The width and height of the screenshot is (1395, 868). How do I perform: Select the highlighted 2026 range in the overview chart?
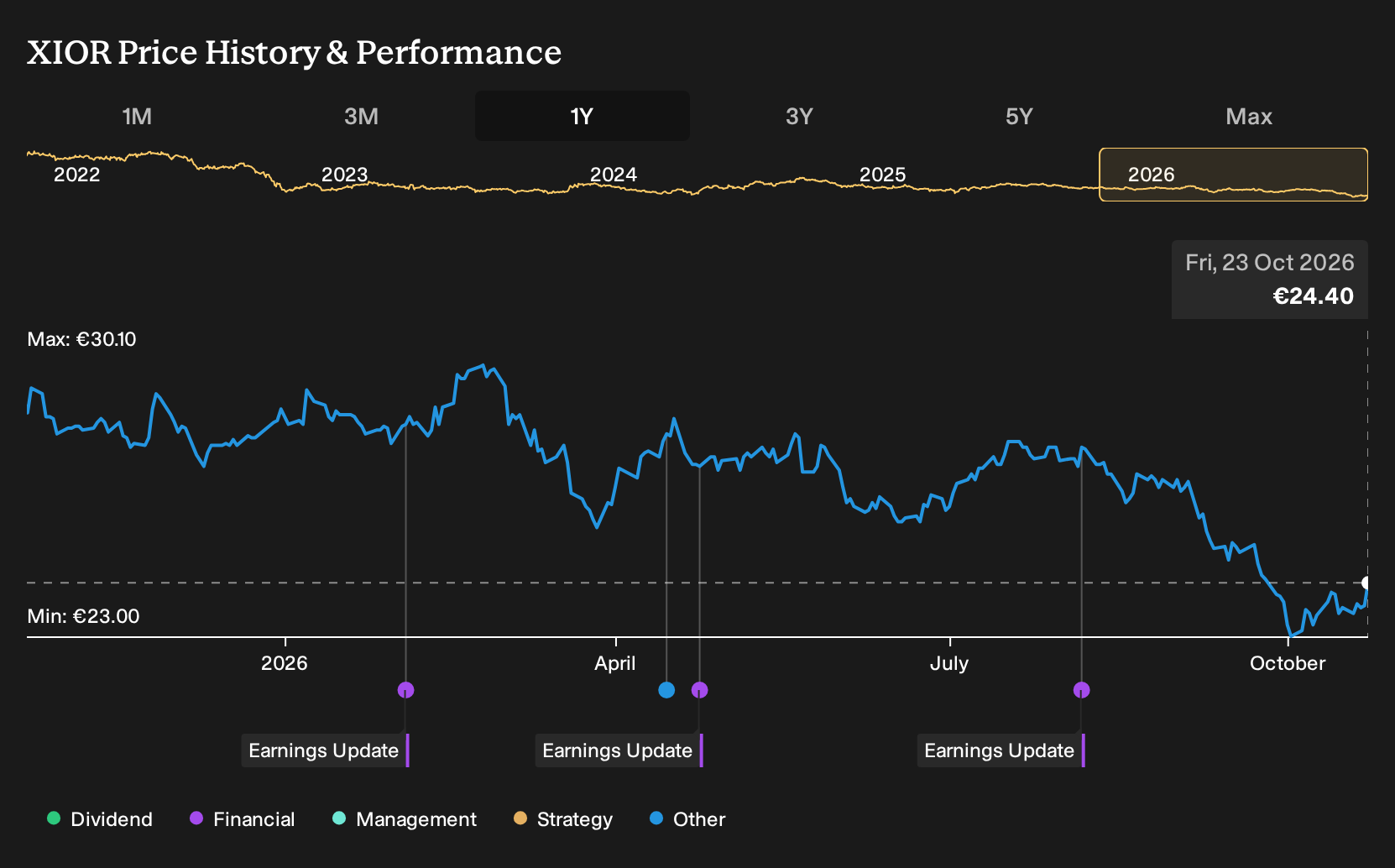[x=1233, y=175]
